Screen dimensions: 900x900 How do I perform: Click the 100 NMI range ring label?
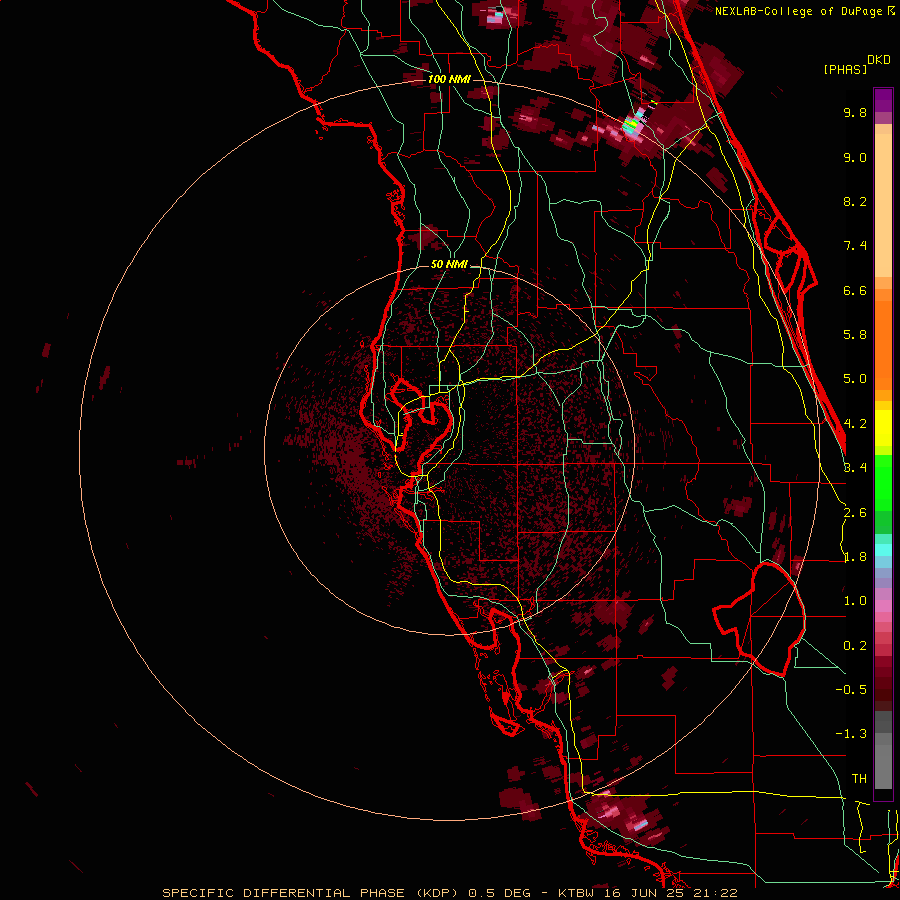click(x=449, y=79)
